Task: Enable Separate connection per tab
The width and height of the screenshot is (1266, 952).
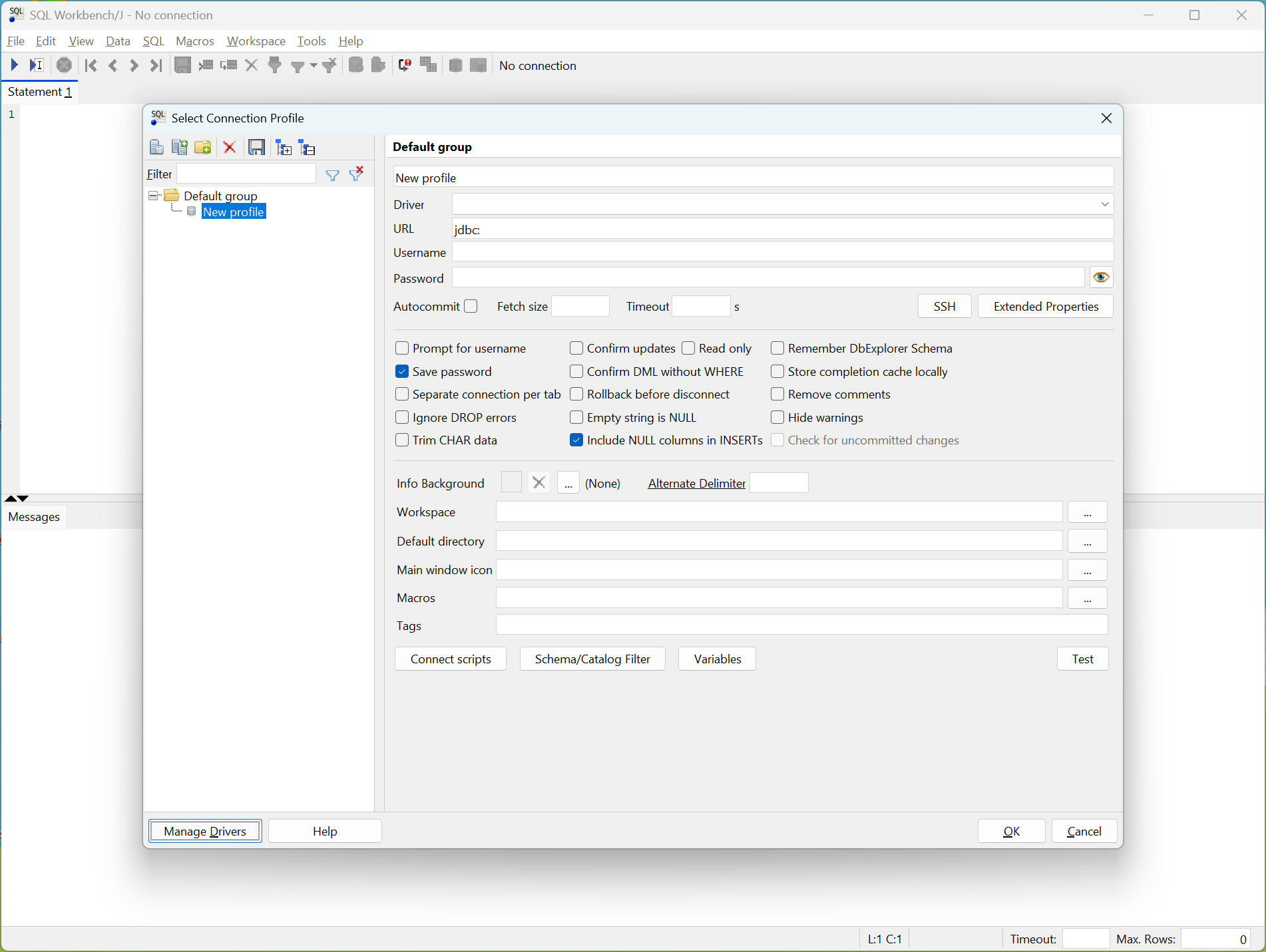Action: click(x=402, y=394)
